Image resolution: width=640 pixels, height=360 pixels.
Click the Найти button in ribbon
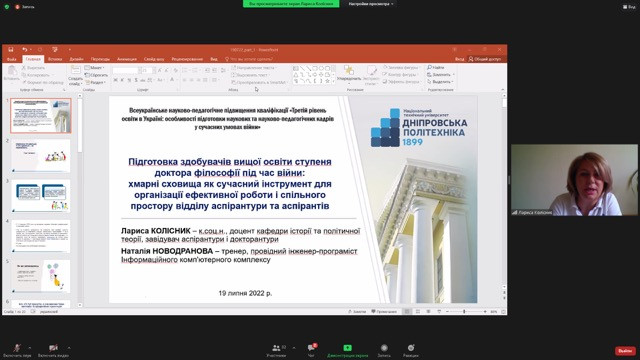point(436,67)
